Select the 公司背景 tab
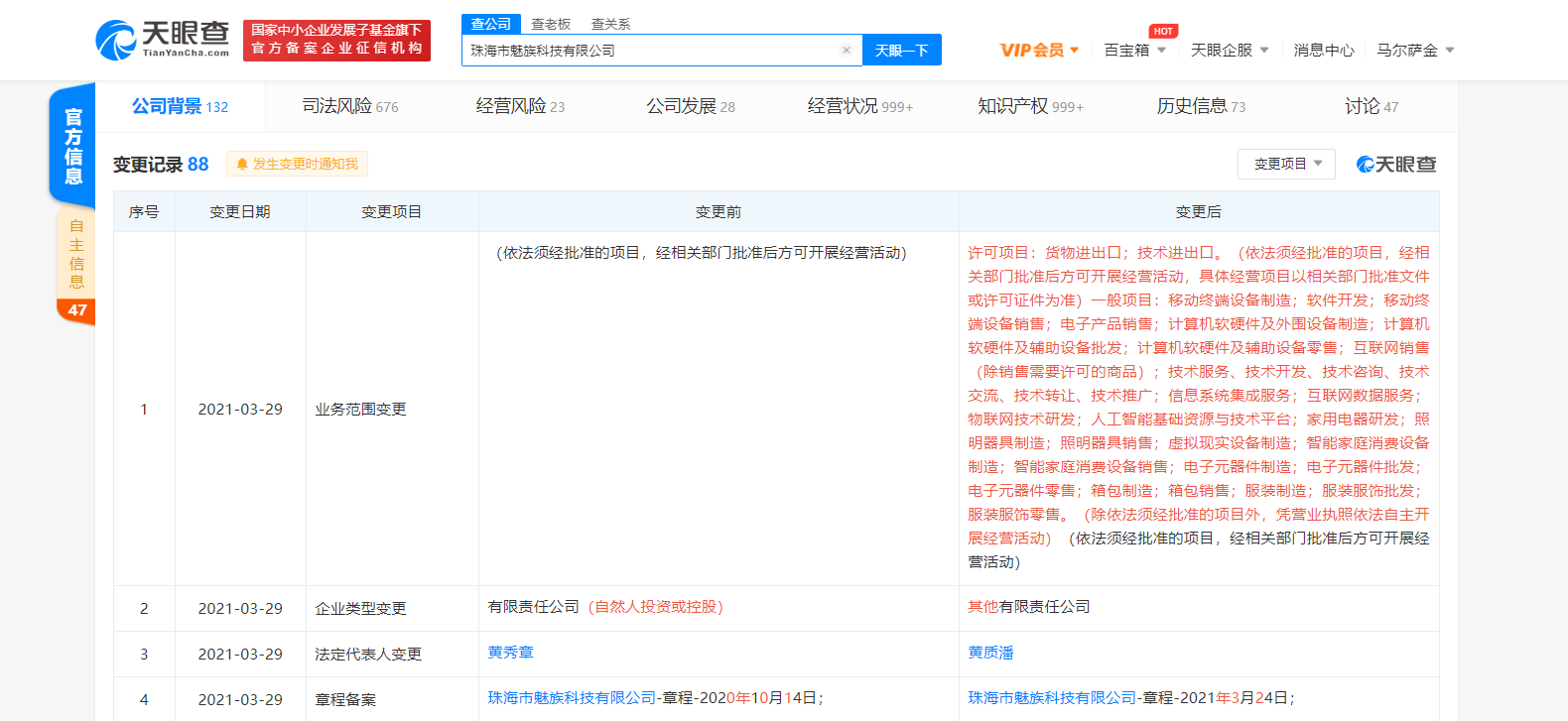The width and height of the screenshot is (1568, 721). (180, 106)
